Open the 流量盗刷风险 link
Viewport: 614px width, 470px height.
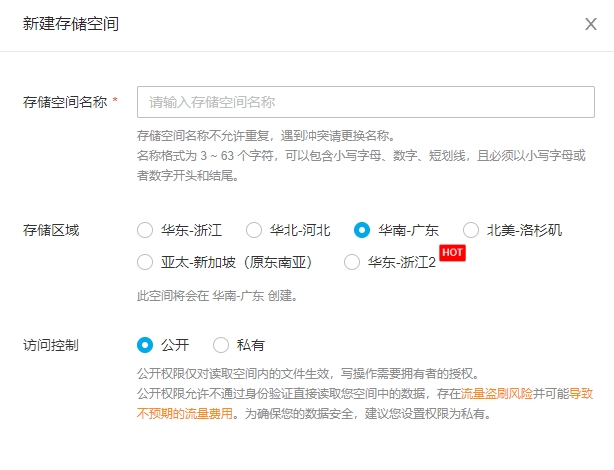click(502, 394)
